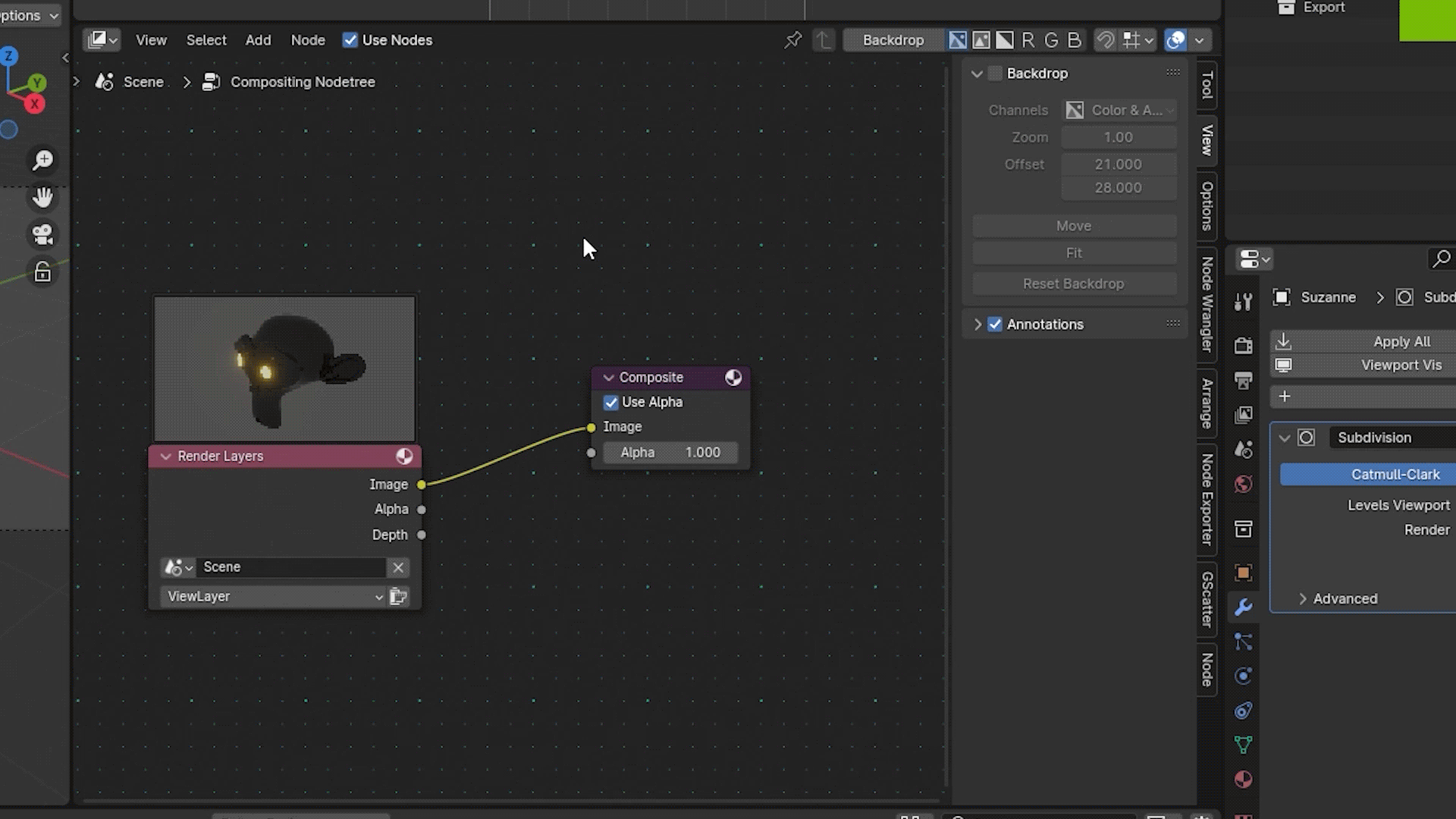Click the parent node tree arrow icon
This screenshot has height=819, width=1456.
point(824,39)
